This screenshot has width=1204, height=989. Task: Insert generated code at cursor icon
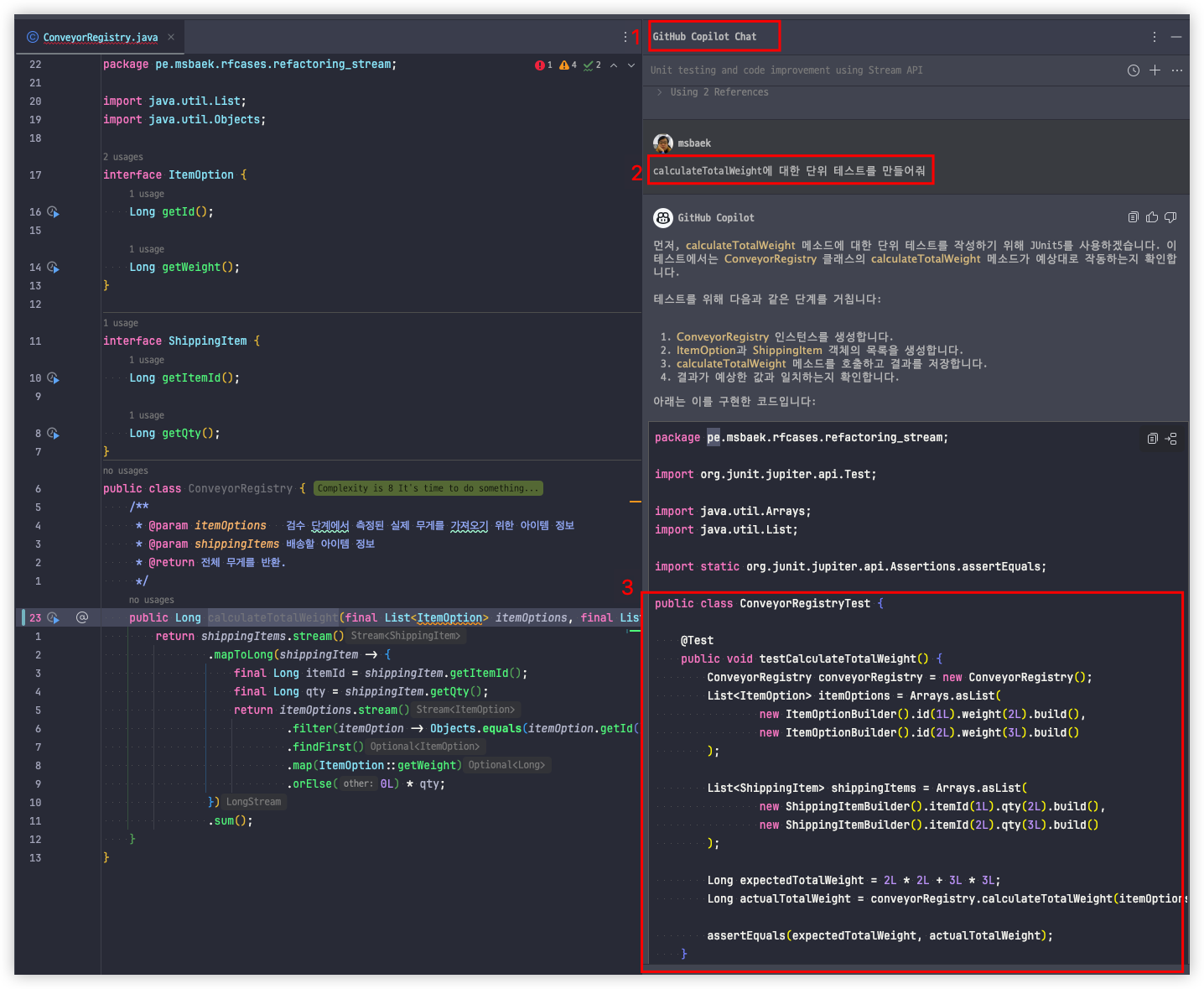point(1171,438)
